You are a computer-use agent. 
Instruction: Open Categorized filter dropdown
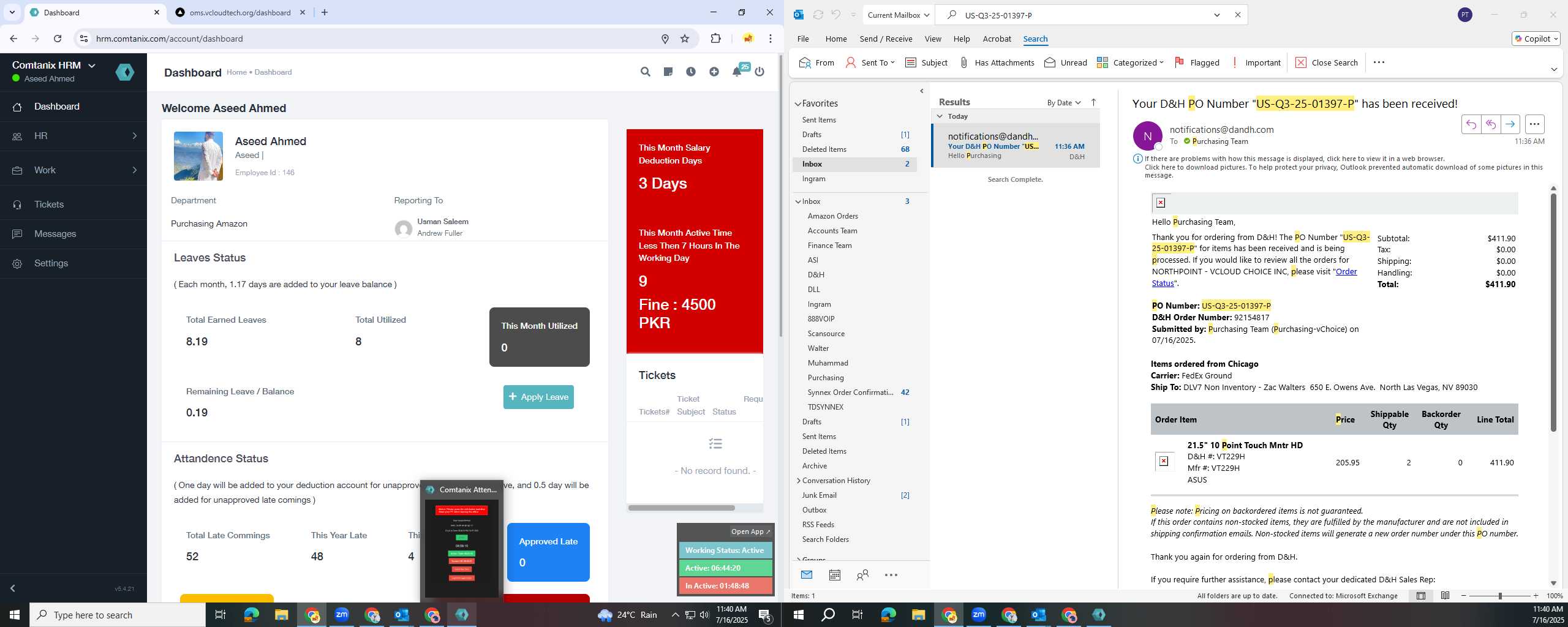[1130, 62]
